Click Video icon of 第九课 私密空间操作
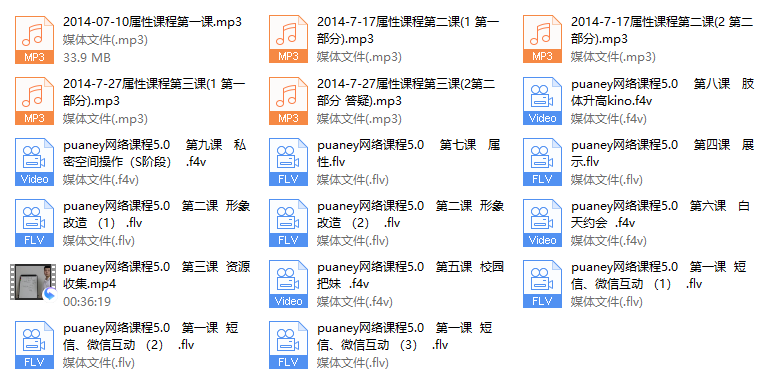Image resolution: width=776 pixels, height=379 pixels. pos(34,162)
